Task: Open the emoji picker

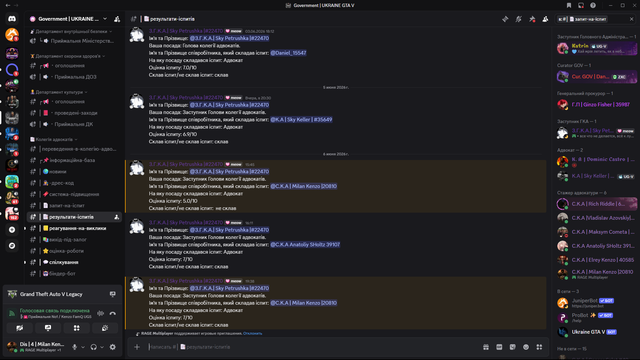Action: (526, 347)
